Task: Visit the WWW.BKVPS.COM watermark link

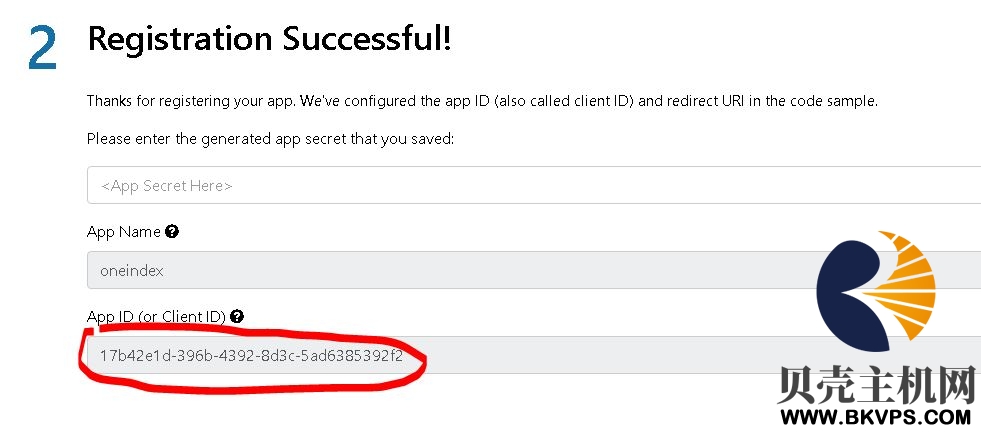Action: (x=876, y=416)
